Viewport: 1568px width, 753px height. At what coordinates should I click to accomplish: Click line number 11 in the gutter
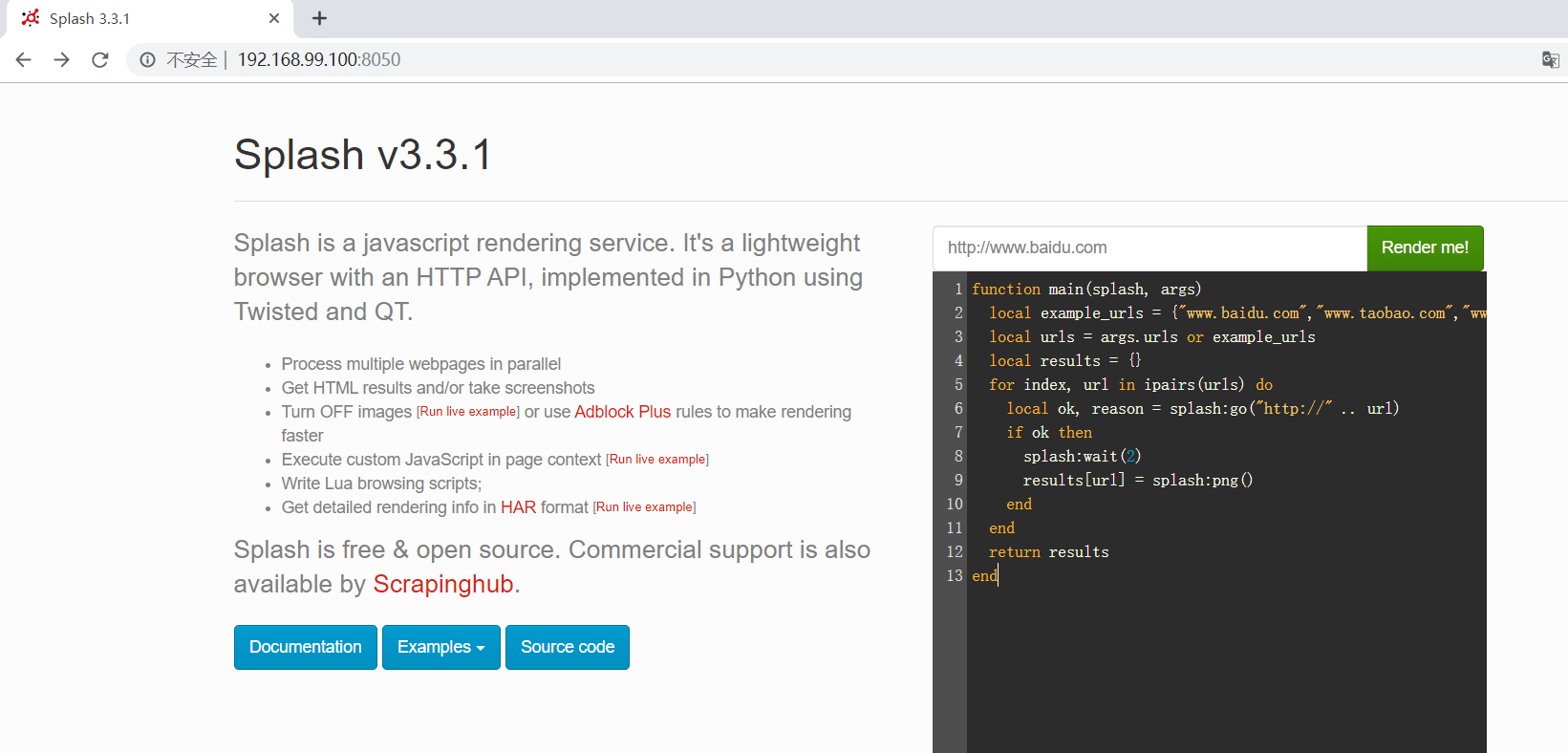coord(955,527)
